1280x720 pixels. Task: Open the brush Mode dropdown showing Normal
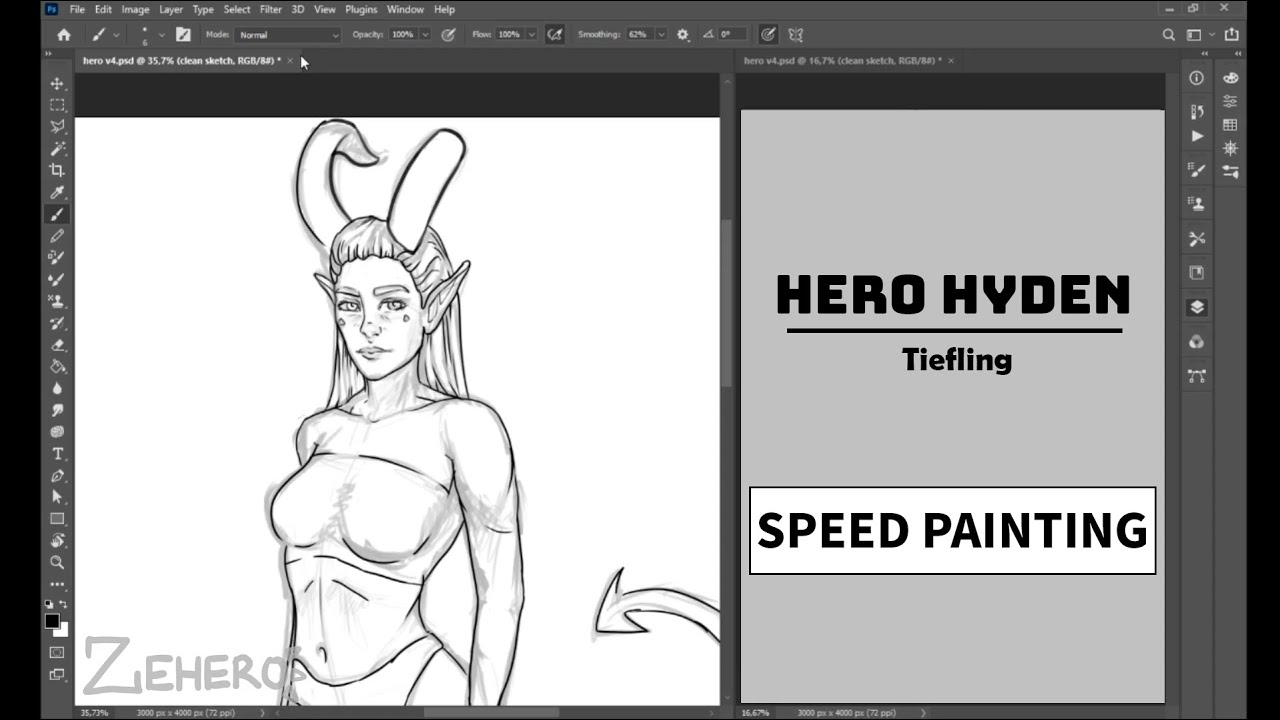click(288, 35)
